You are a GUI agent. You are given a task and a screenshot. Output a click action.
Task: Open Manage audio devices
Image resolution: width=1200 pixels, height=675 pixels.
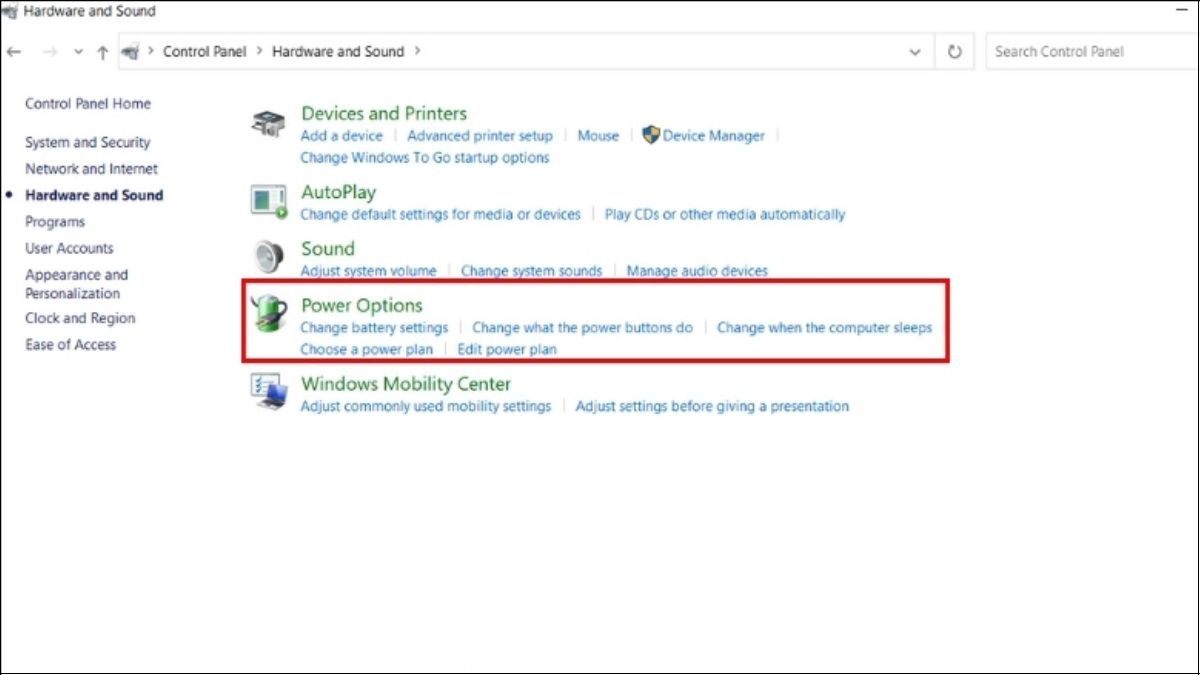point(697,271)
